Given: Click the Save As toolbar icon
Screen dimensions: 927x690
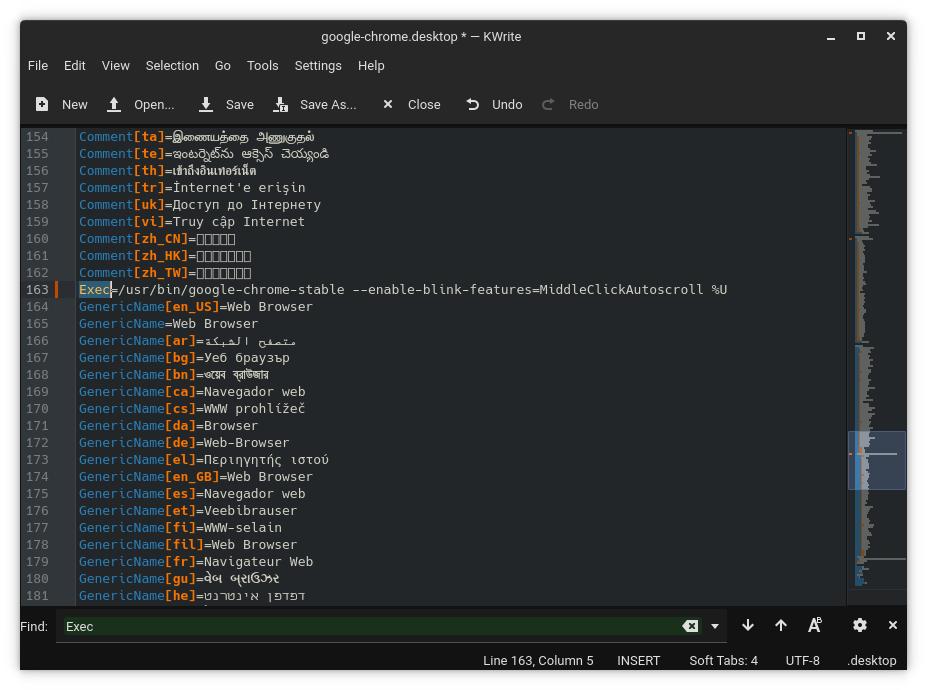Looking at the screenshot, I should click(x=281, y=104).
